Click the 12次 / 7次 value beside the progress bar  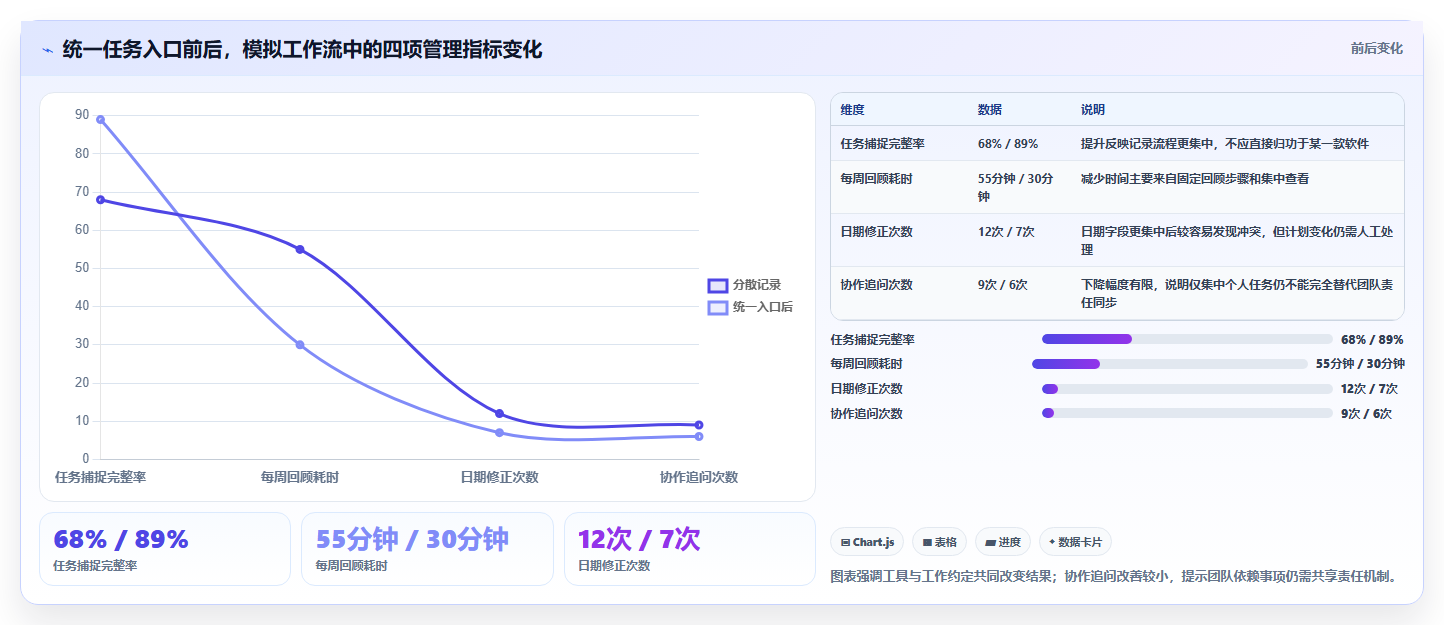1369,389
